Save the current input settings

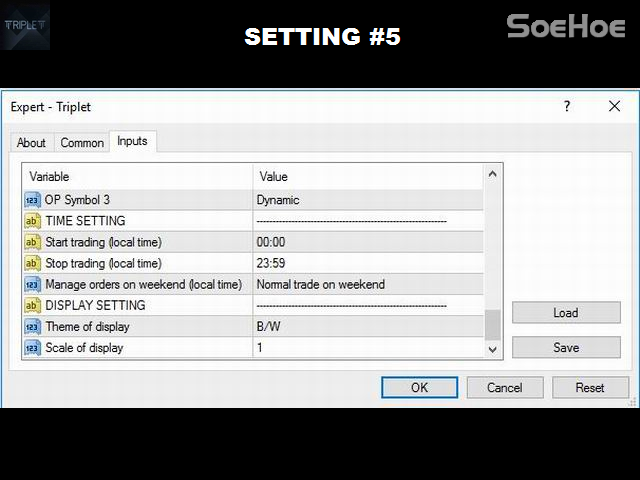(565, 348)
